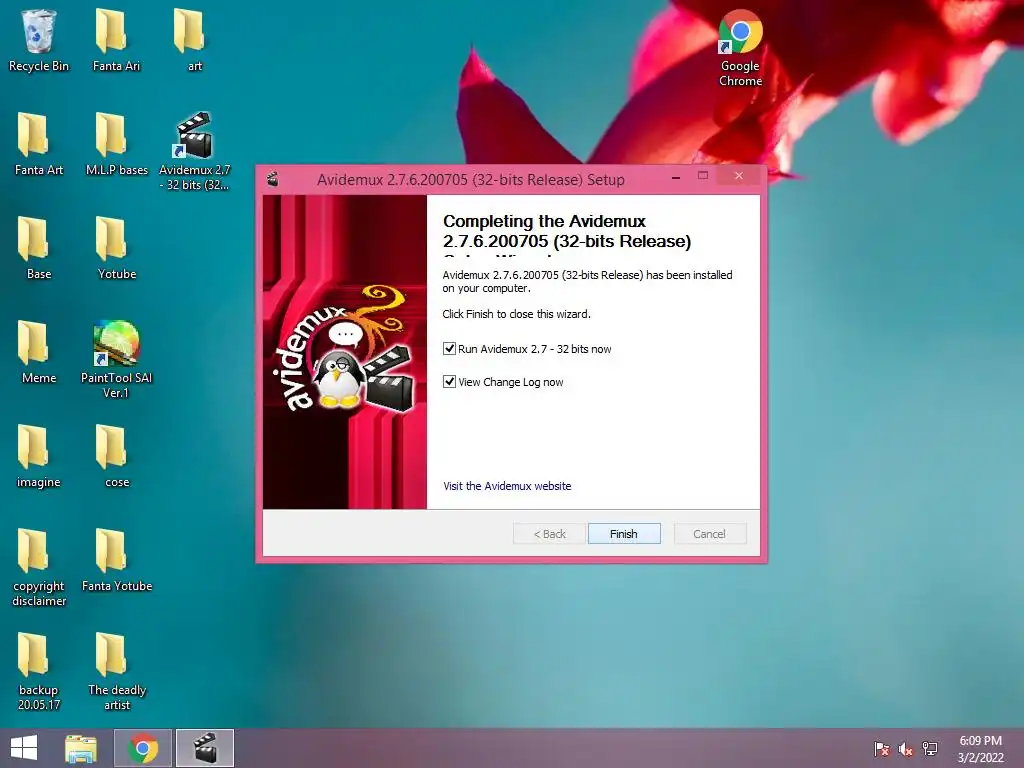Close the Avidemux Setup window

pos(739,176)
